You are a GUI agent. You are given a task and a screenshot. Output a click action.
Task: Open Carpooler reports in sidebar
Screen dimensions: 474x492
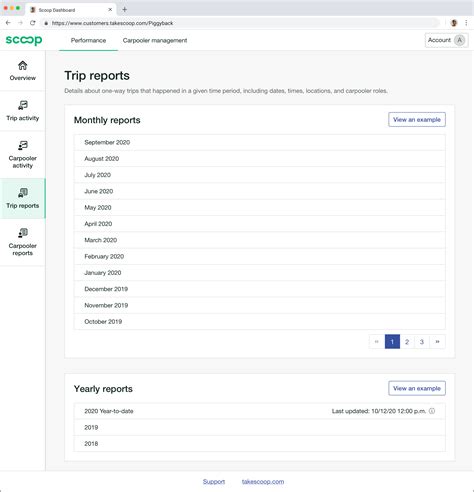coord(23,242)
